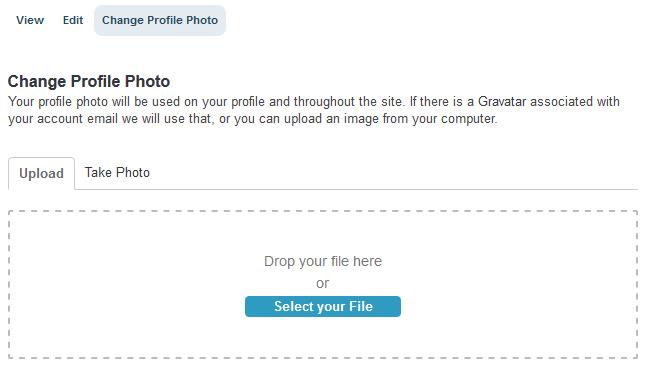Click the 'Drop your file here' text
Viewport: 650px width, 365px height.
[x=323, y=261]
